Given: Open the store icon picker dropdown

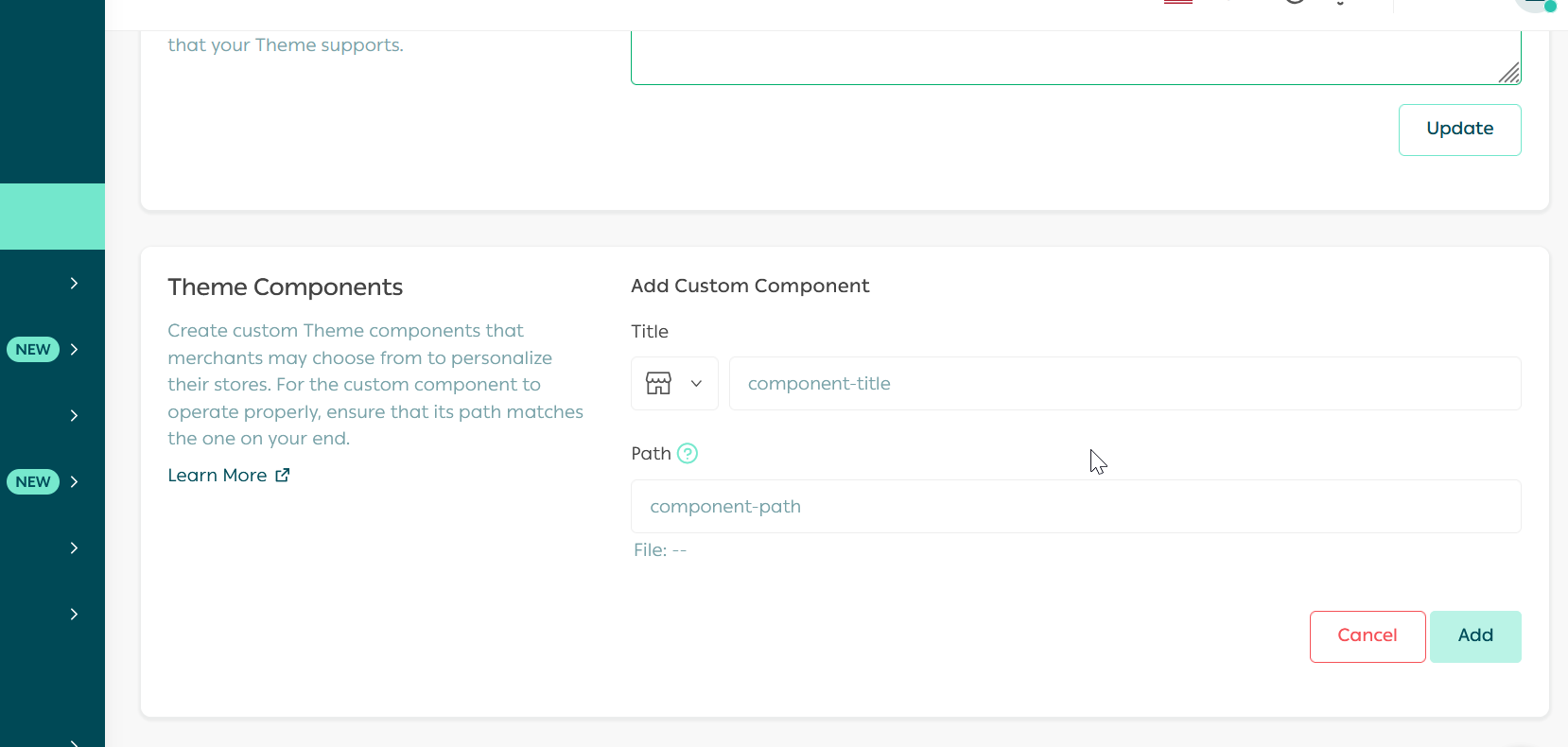Looking at the screenshot, I should coord(674,383).
